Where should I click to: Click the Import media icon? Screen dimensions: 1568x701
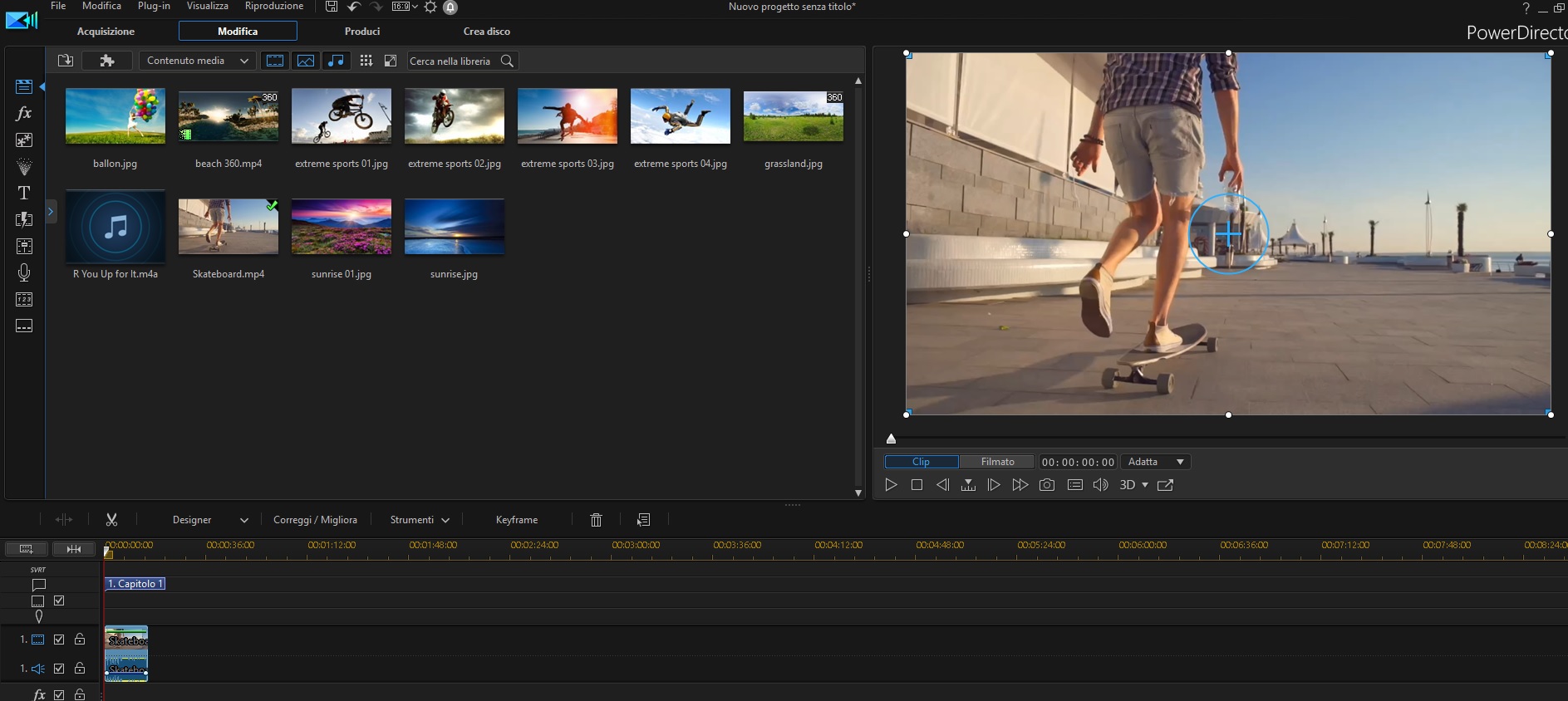tap(66, 61)
